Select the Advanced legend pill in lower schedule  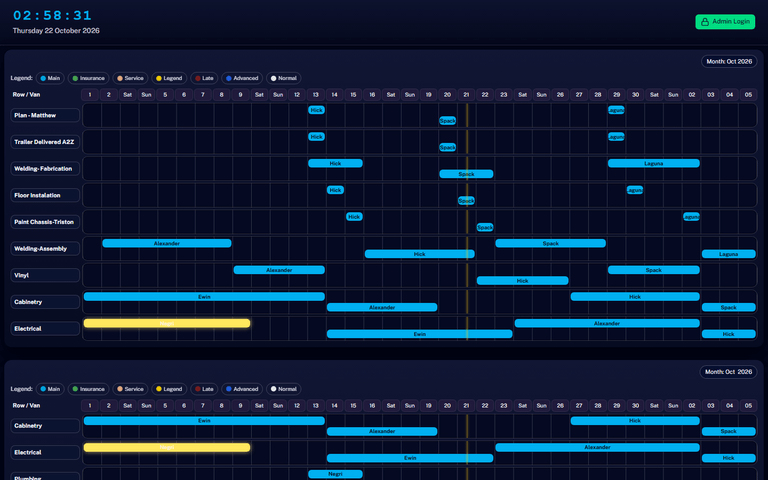click(242, 389)
